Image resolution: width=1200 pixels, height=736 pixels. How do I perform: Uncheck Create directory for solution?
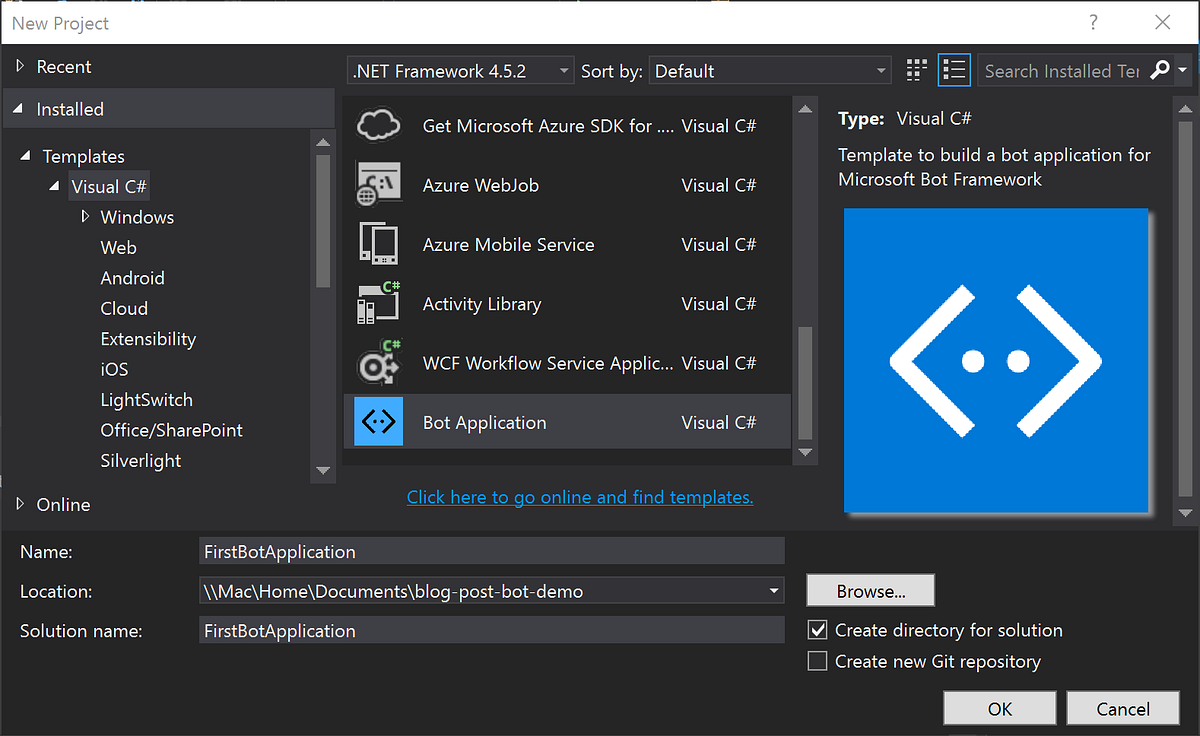click(817, 630)
